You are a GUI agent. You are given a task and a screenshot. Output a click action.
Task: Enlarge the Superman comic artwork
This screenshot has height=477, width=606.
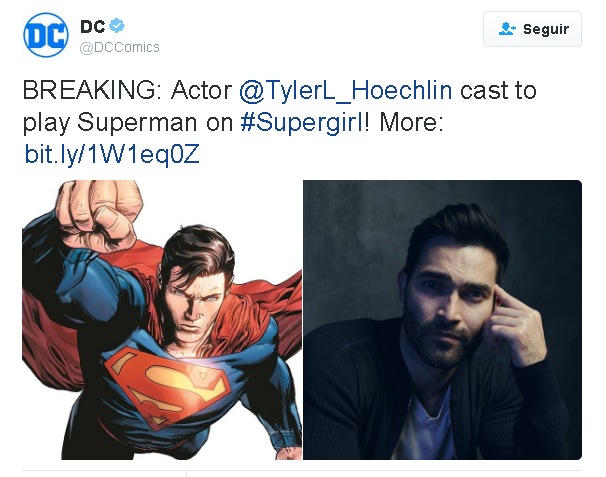161,320
